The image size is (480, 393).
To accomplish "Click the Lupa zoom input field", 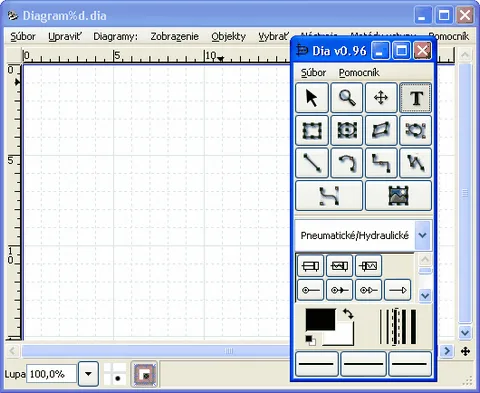I will tap(52, 374).
